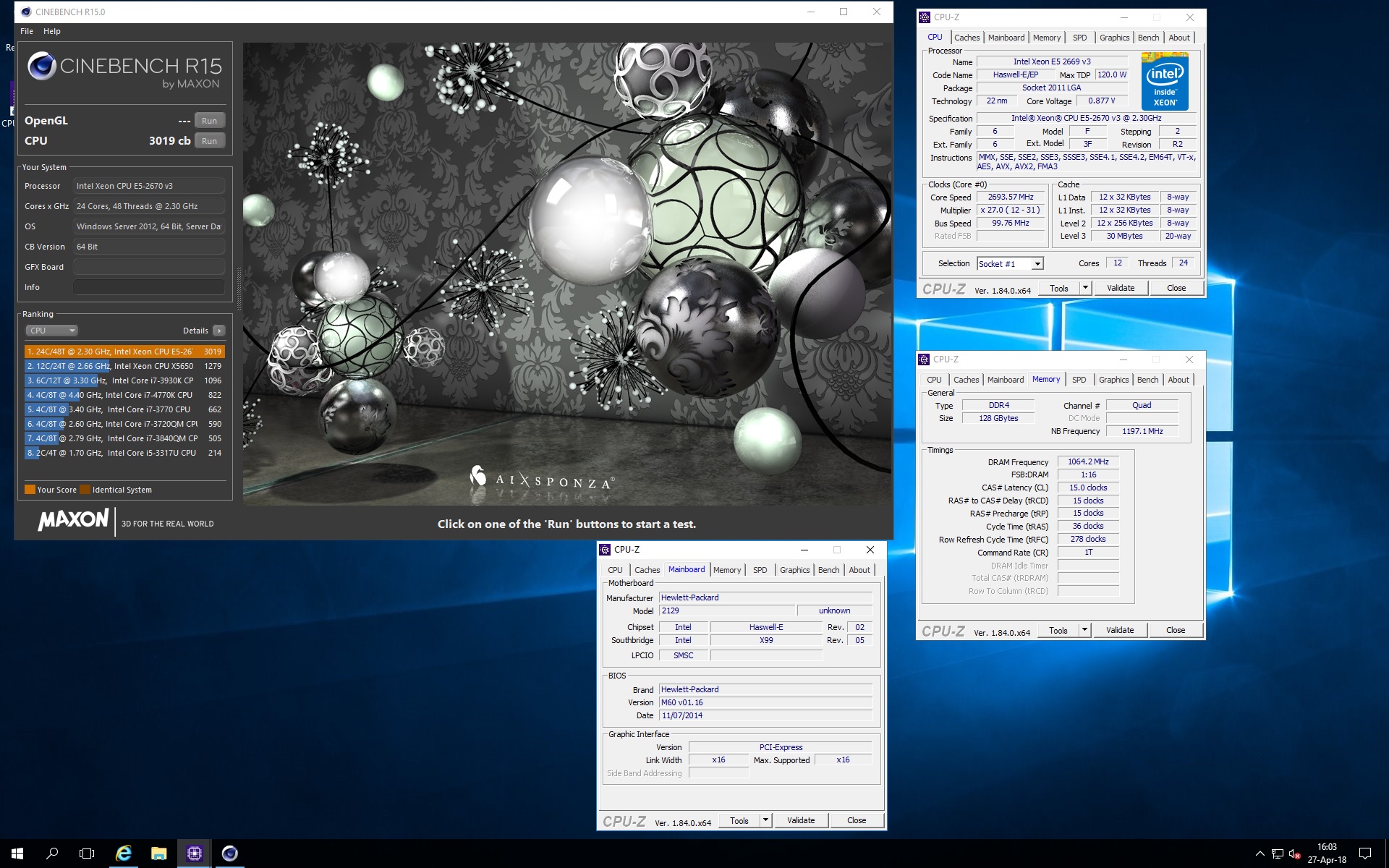The width and height of the screenshot is (1389, 868).
Task: Click the GFX Board field
Action: coord(148,267)
